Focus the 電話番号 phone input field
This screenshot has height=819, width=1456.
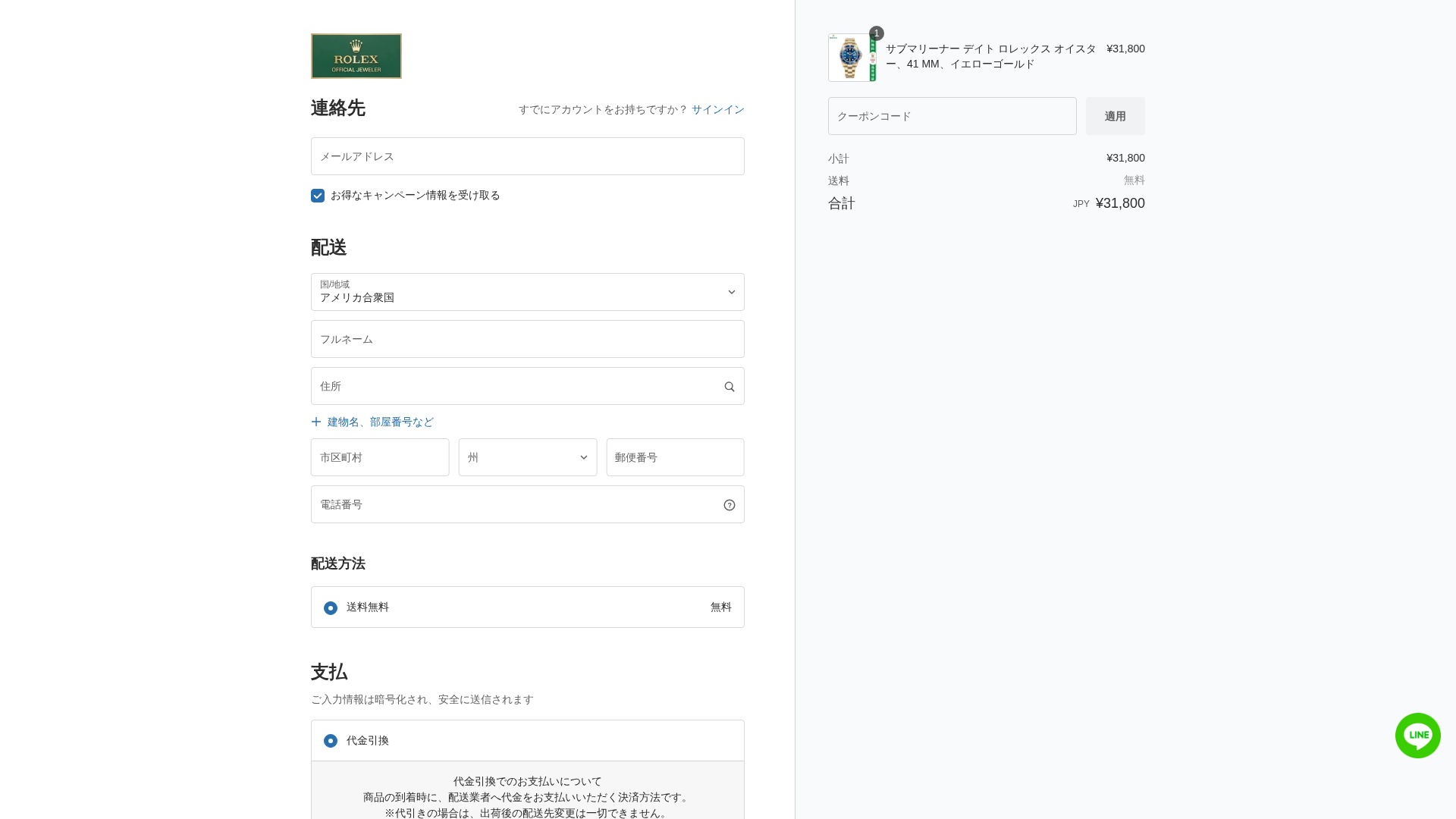(x=528, y=504)
